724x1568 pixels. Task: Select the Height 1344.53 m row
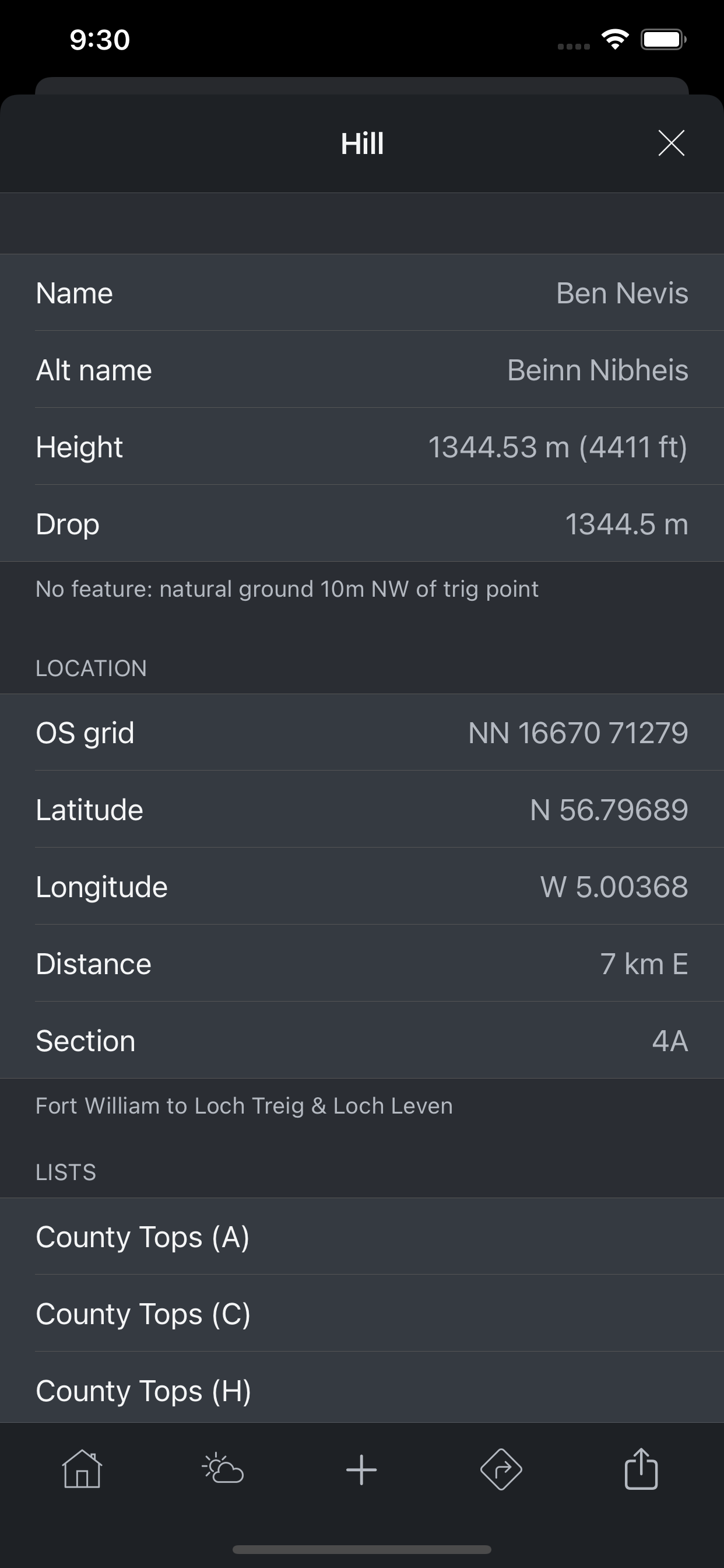[361, 447]
